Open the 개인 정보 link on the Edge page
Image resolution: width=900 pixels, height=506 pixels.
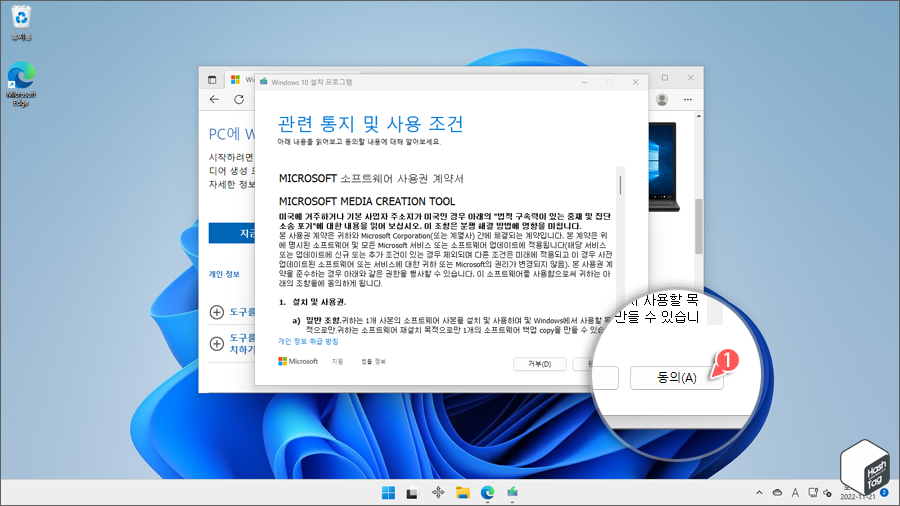[x=224, y=274]
